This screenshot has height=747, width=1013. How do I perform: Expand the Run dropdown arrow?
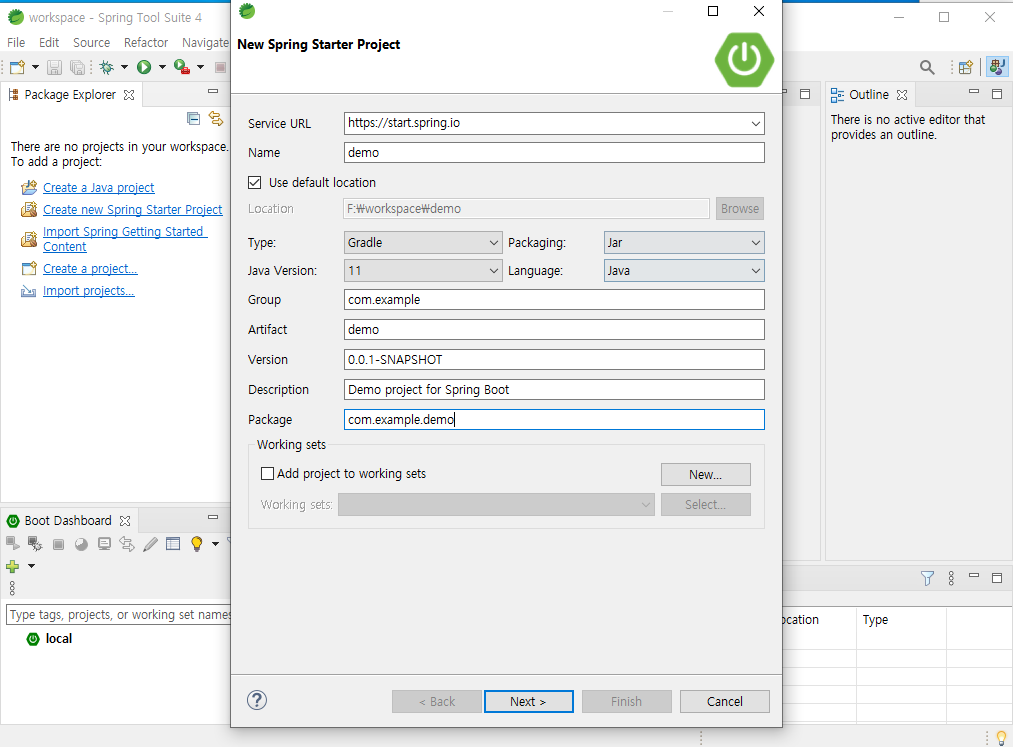[x=162, y=67]
